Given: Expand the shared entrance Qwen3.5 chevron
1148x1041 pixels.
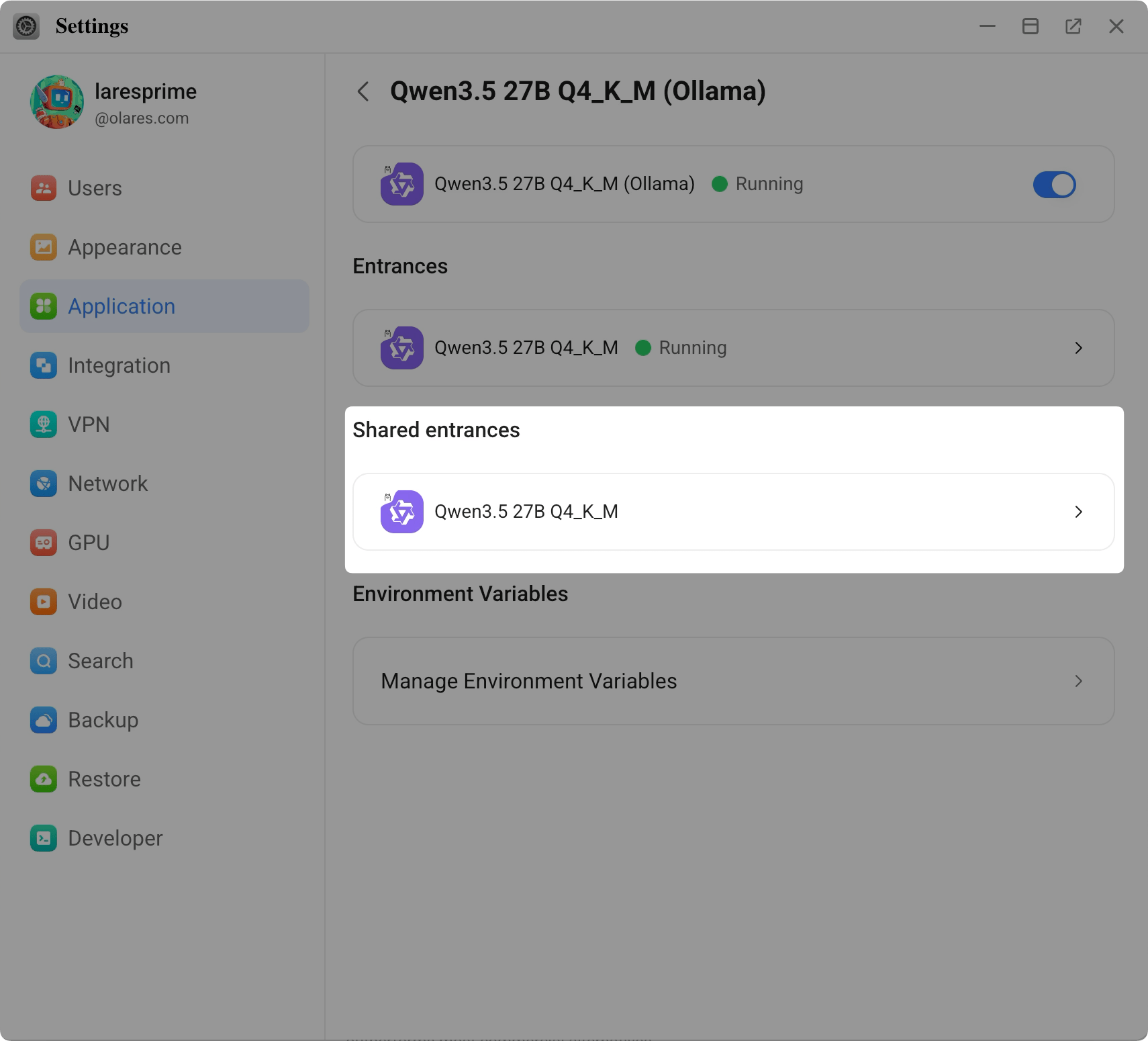Looking at the screenshot, I should (1078, 512).
